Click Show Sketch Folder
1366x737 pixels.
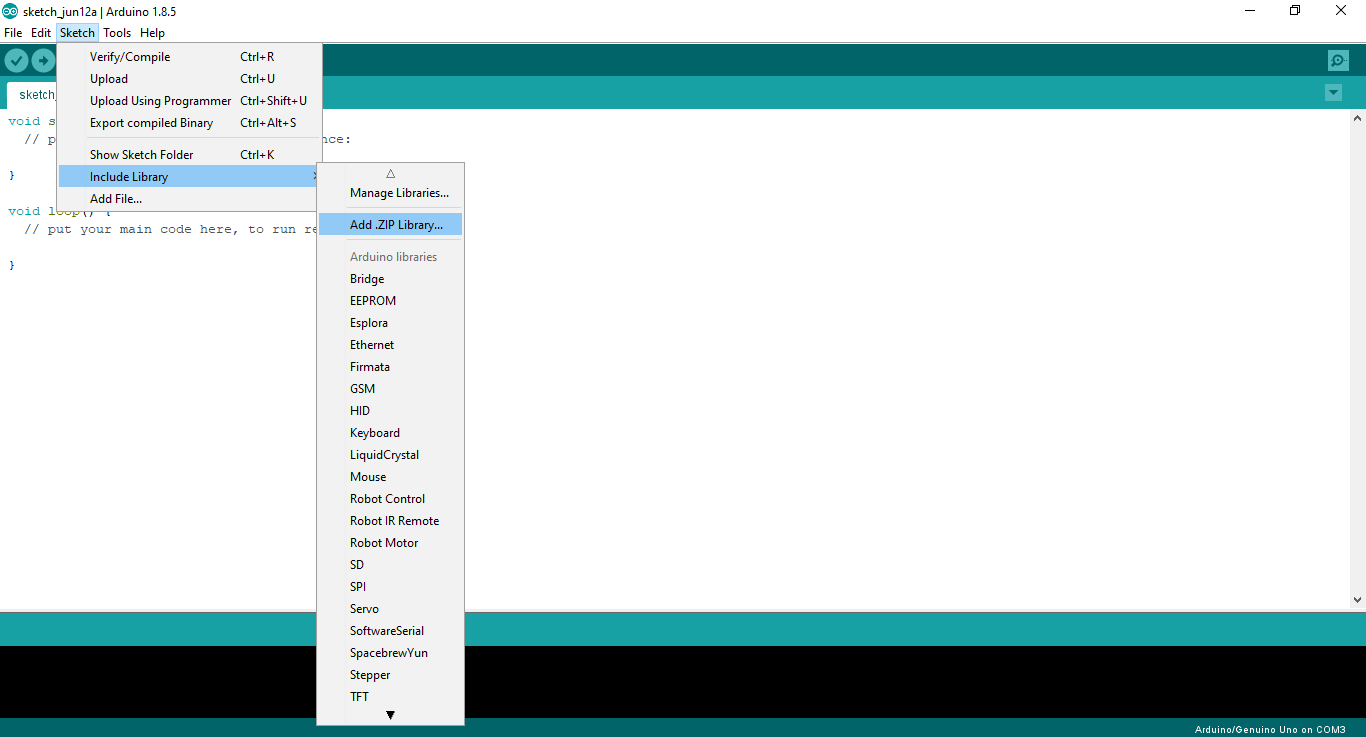point(190,155)
